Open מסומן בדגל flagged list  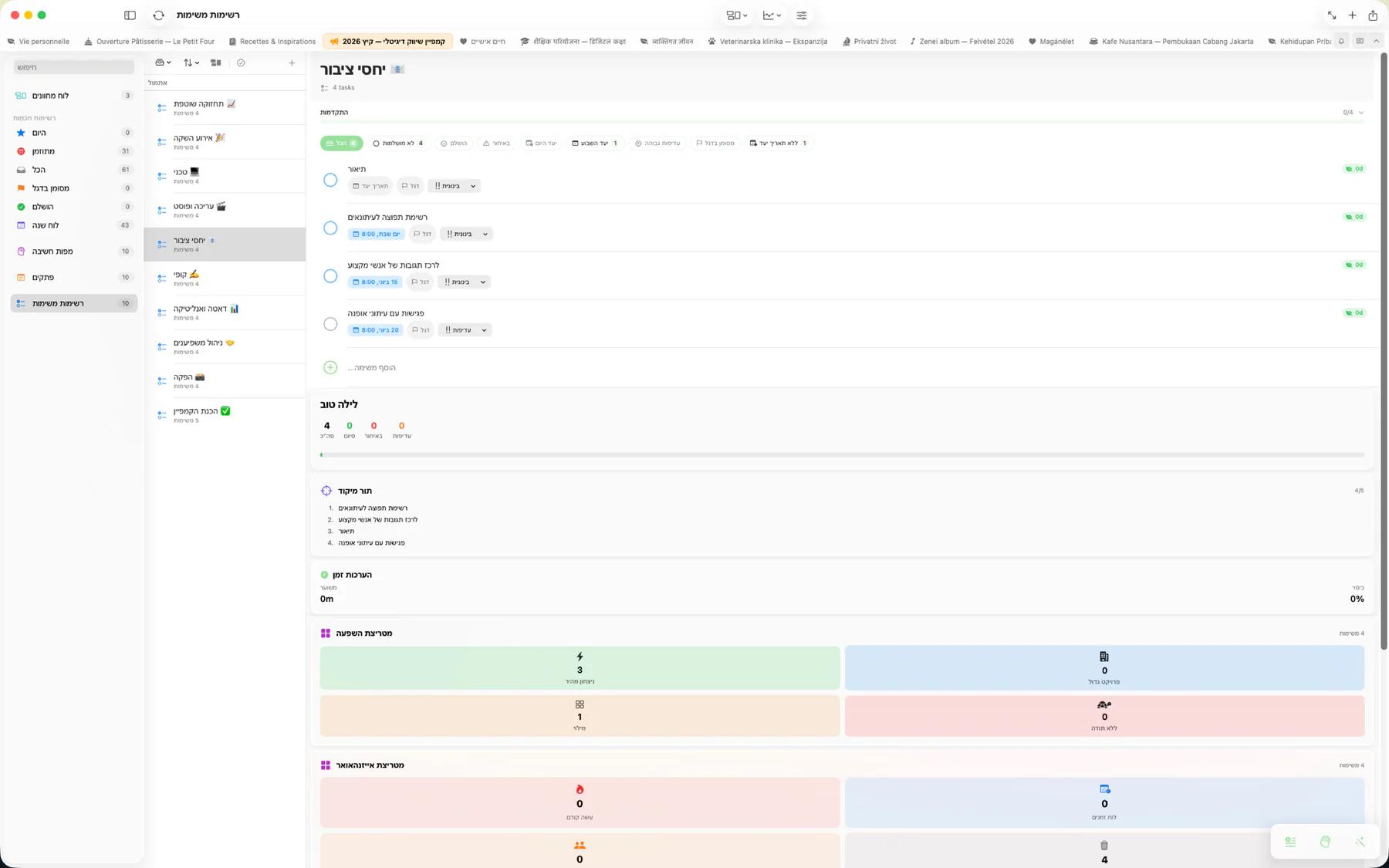click(x=74, y=188)
